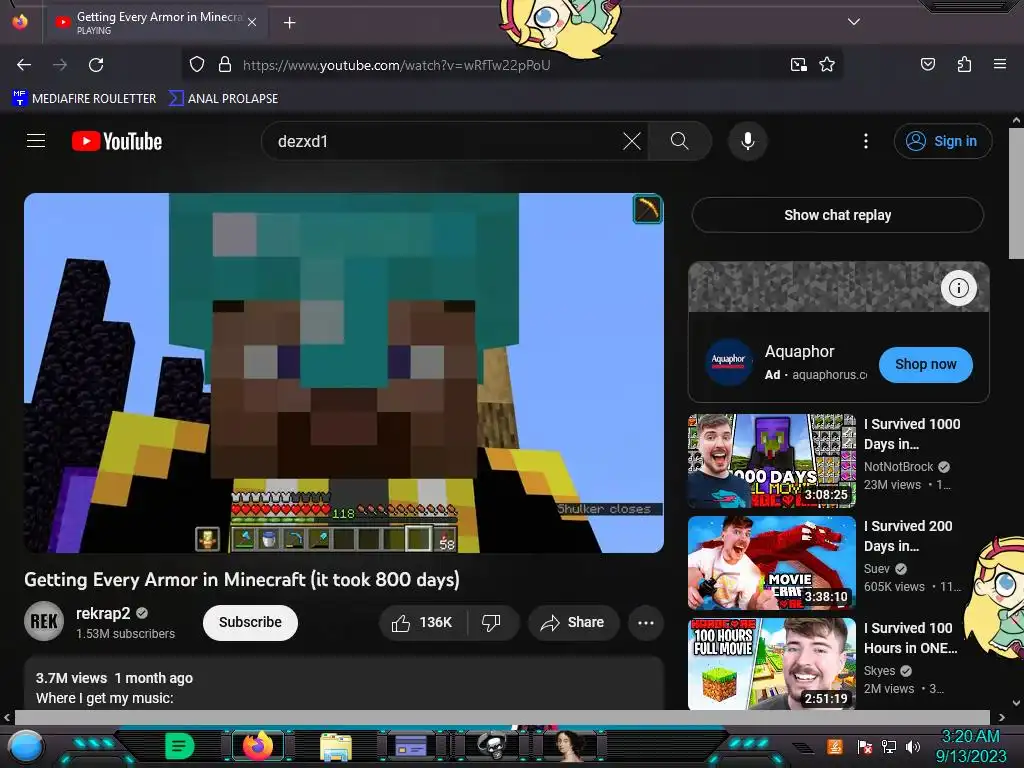1024x768 pixels.
Task: Open a new browser tab
Action: (289, 23)
